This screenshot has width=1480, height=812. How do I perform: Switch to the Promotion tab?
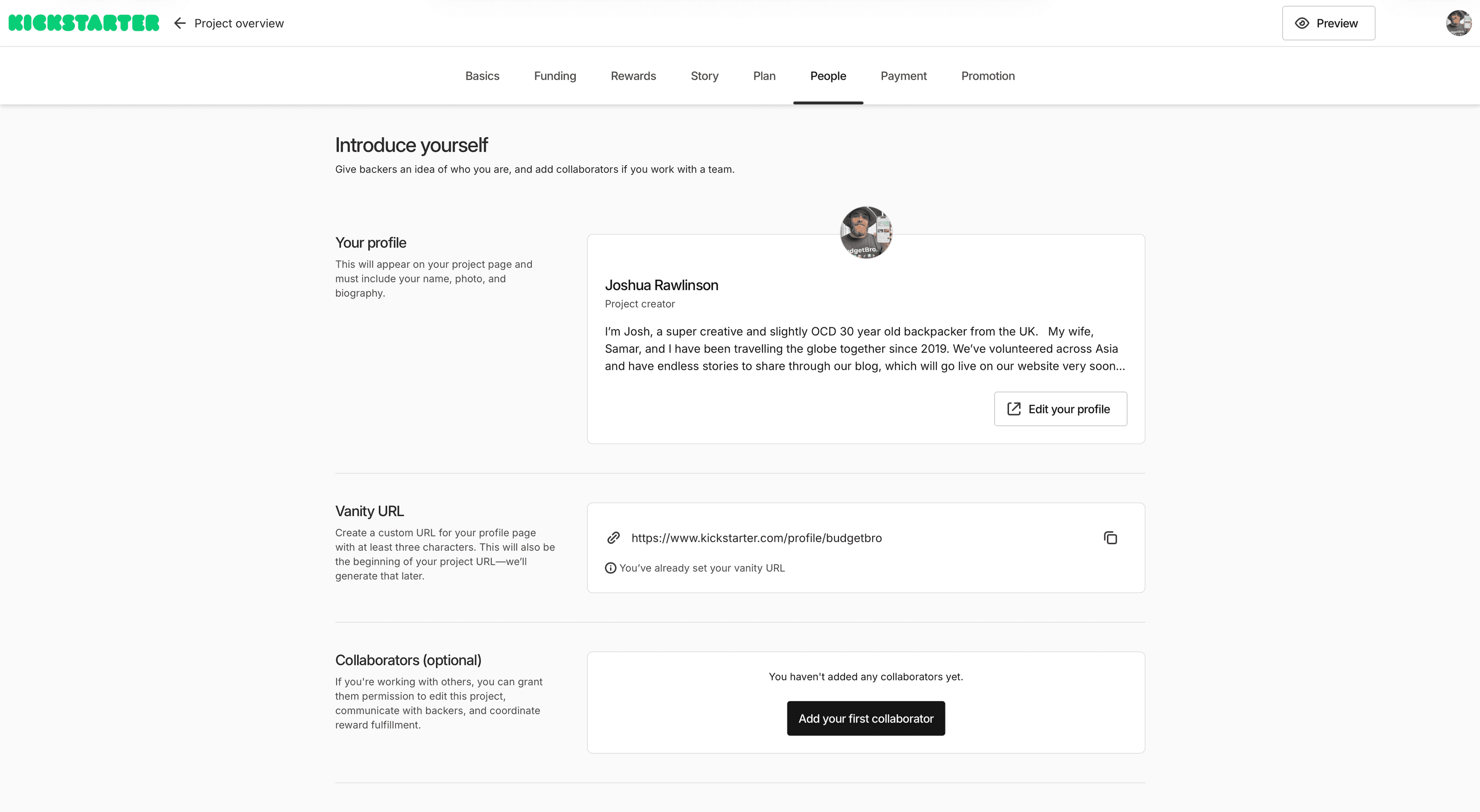tap(987, 76)
